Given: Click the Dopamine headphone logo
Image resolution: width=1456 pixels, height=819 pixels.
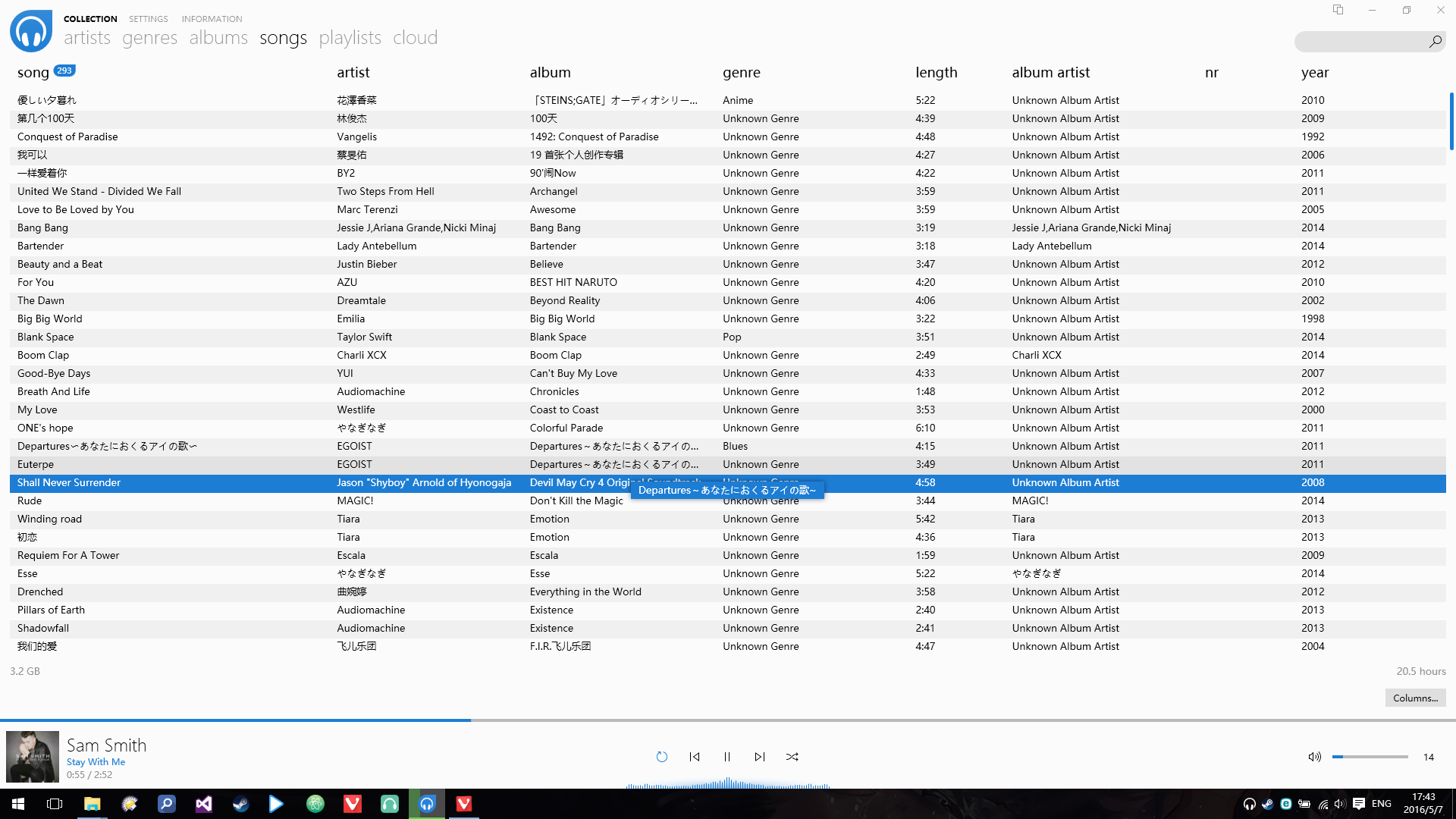Looking at the screenshot, I should point(31,31).
